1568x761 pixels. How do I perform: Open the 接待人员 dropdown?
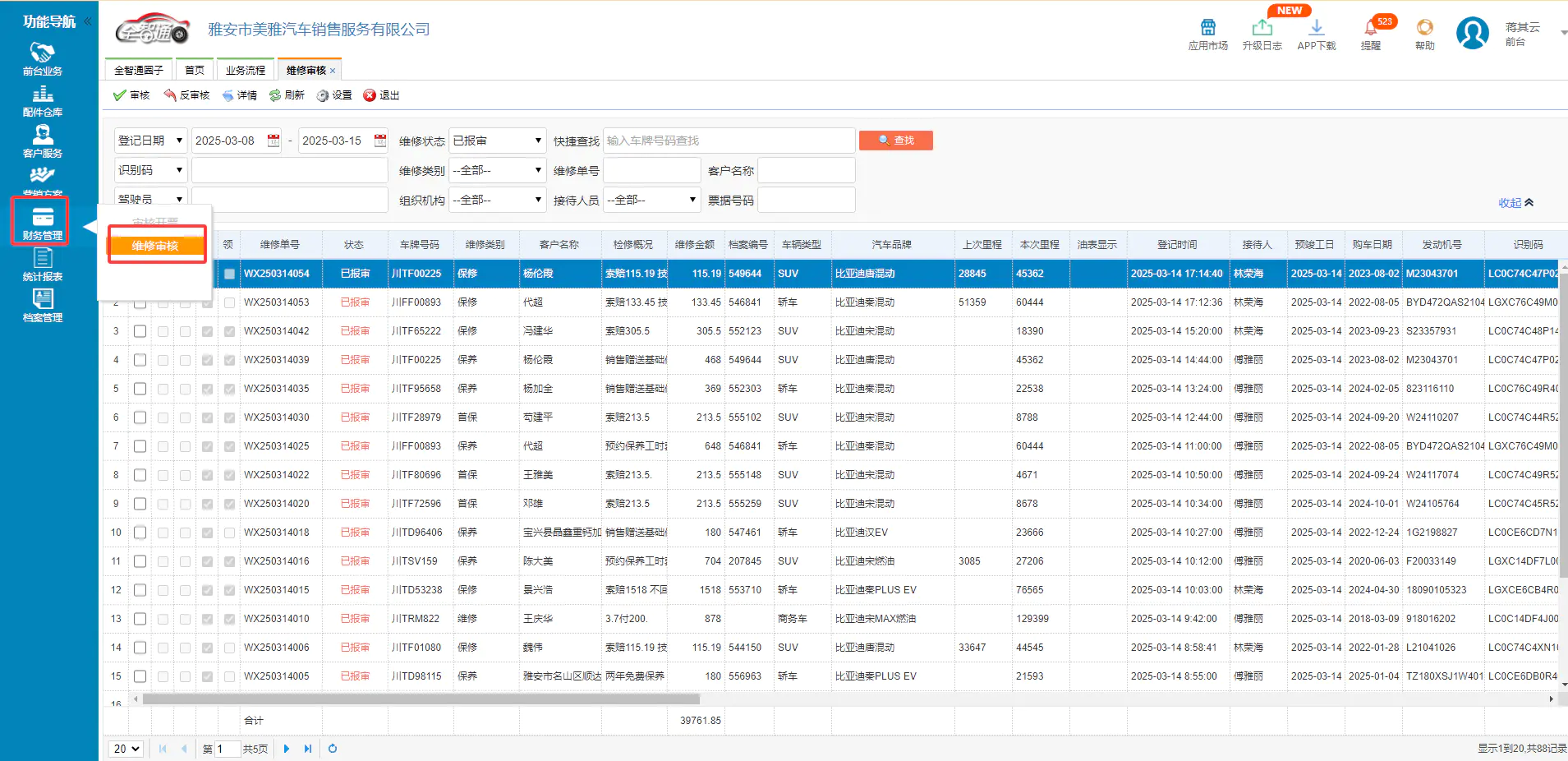pos(651,200)
